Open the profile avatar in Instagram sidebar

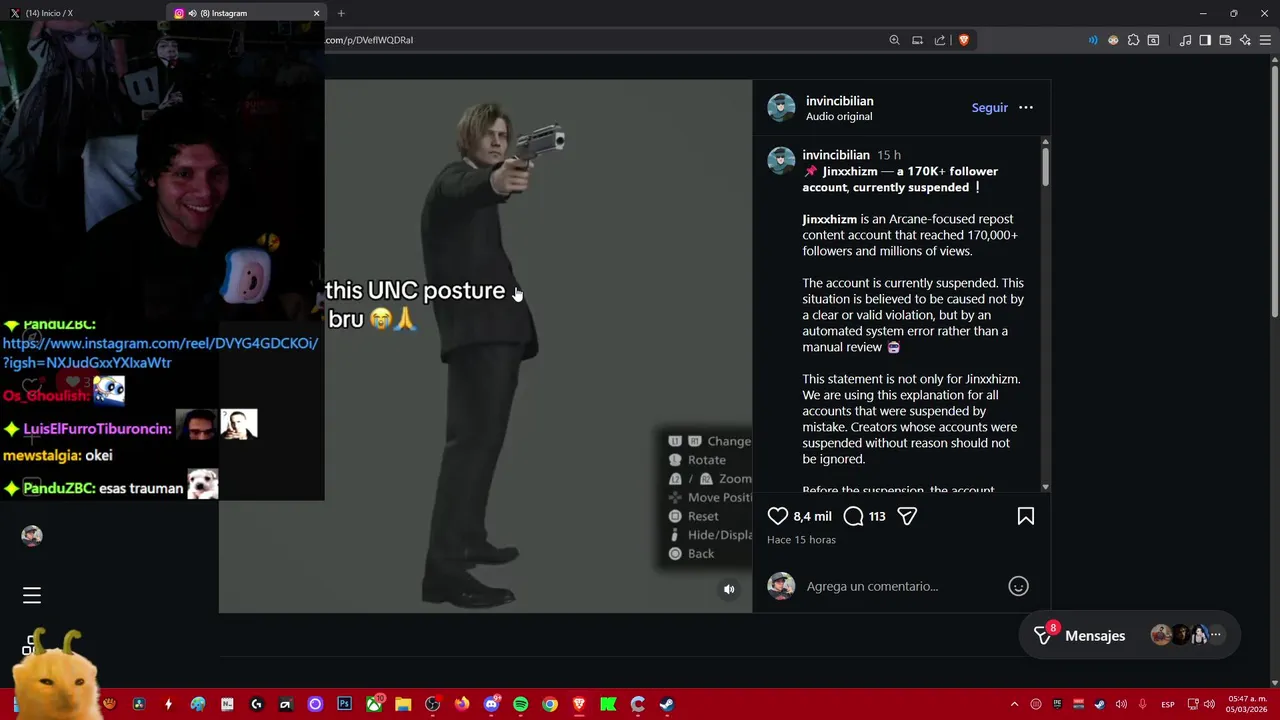[32, 536]
